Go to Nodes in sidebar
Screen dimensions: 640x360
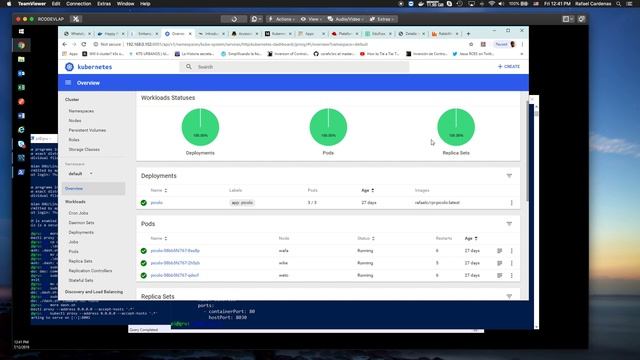pyautogui.click(x=75, y=120)
